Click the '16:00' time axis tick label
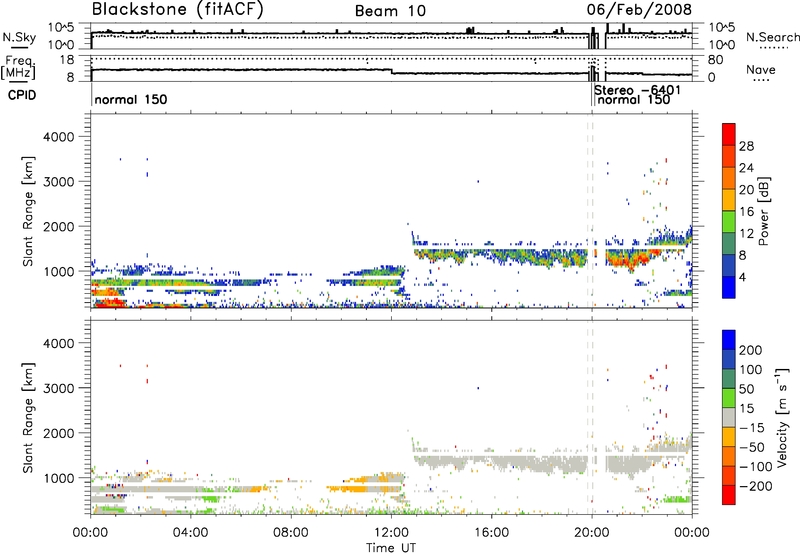This screenshot has height=554, width=800. tap(491, 533)
